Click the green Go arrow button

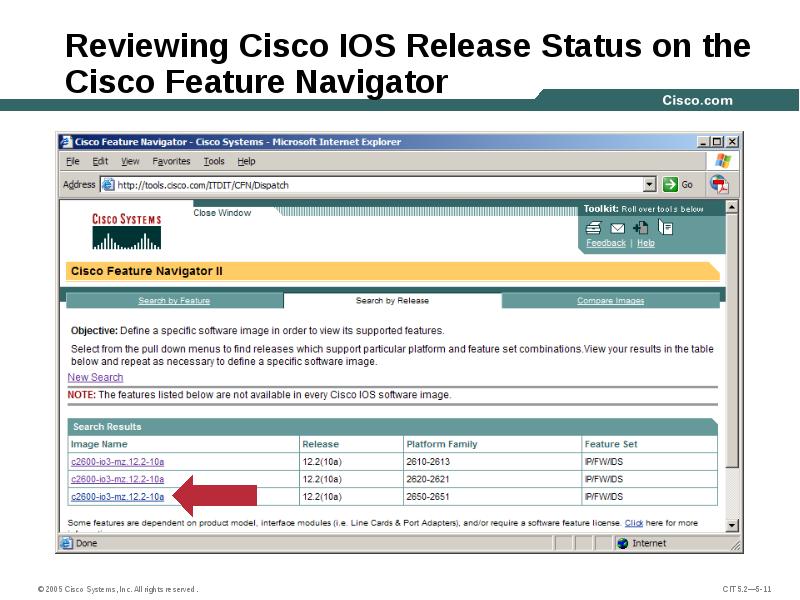click(x=670, y=185)
